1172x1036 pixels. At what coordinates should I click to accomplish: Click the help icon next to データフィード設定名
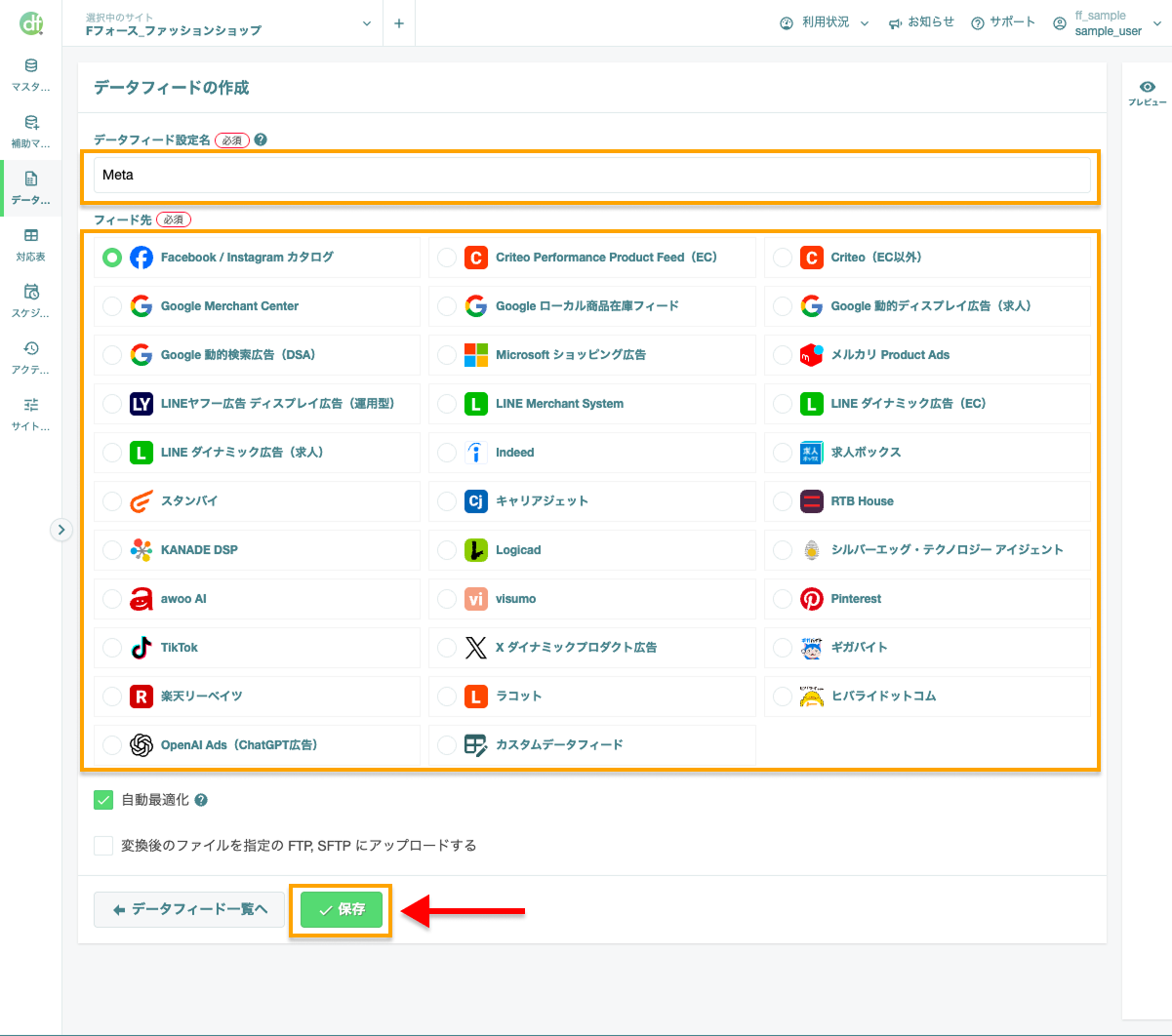click(x=261, y=139)
